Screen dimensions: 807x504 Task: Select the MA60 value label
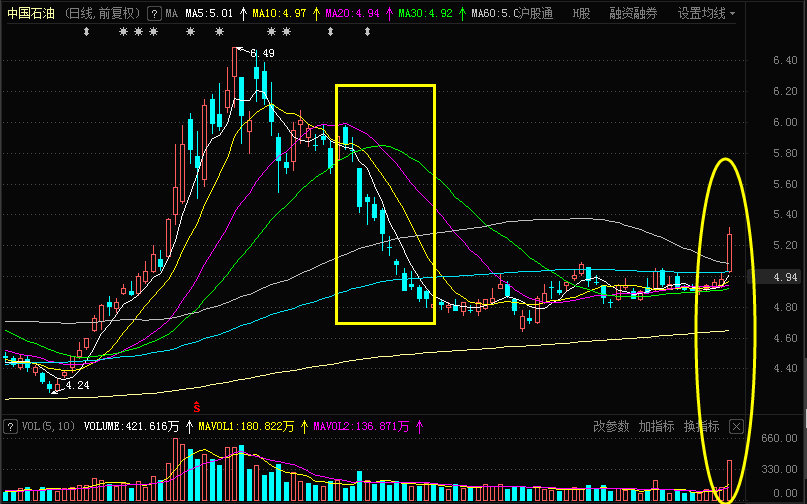pos(494,13)
